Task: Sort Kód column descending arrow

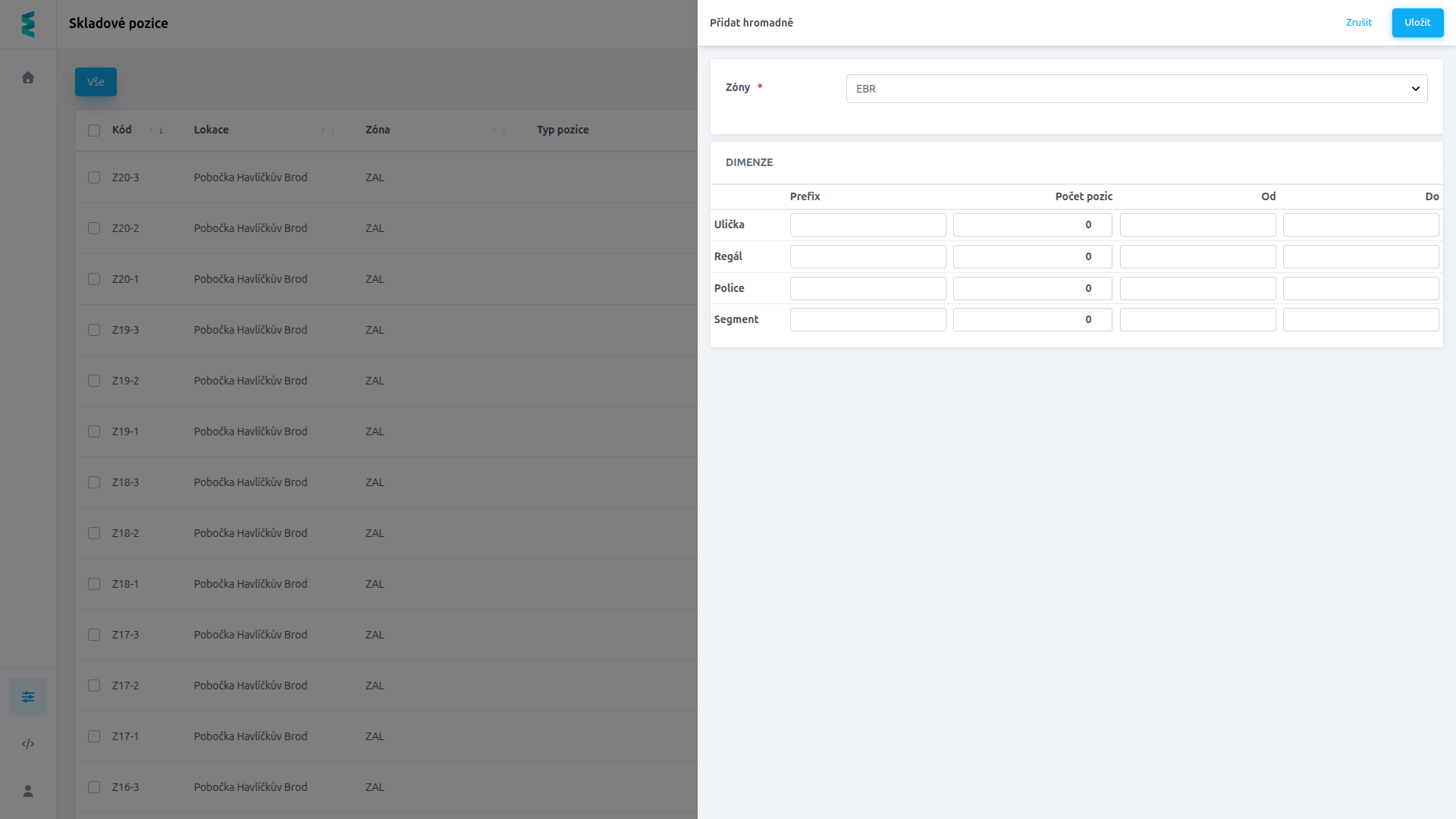Action: click(x=161, y=130)
